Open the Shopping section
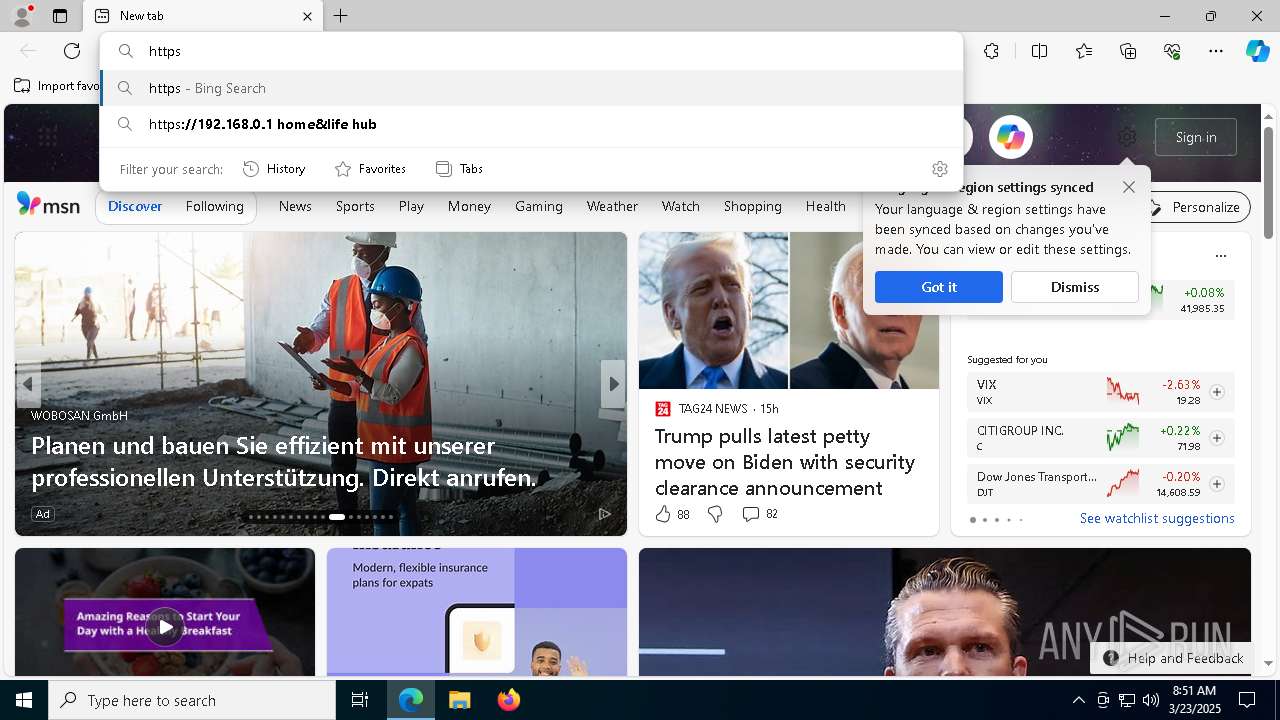 [752, 206]
